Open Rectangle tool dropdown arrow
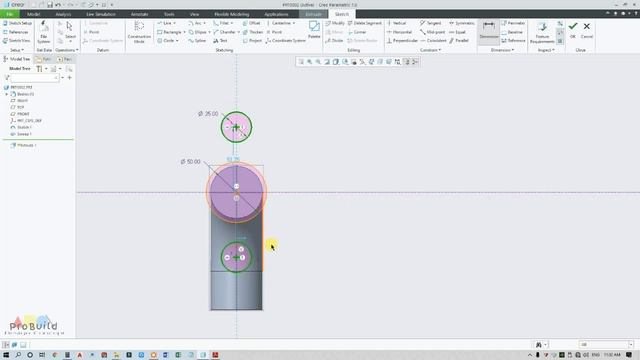The image size is (640, 360). [184, 32]
